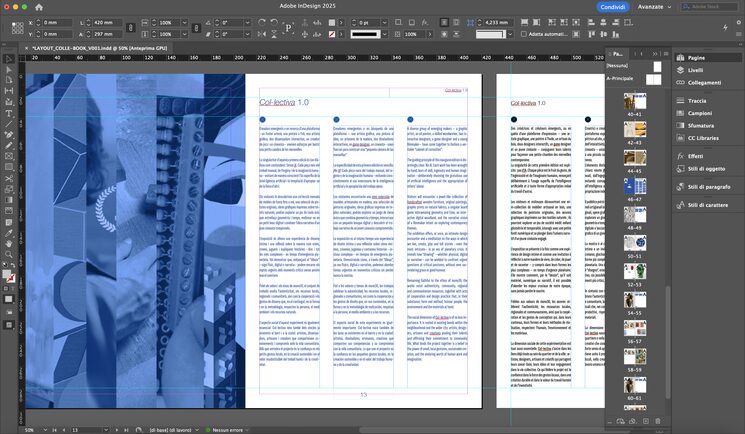
Task: Select the 52-53 spread thumbnail
Action: pos(635,271)
